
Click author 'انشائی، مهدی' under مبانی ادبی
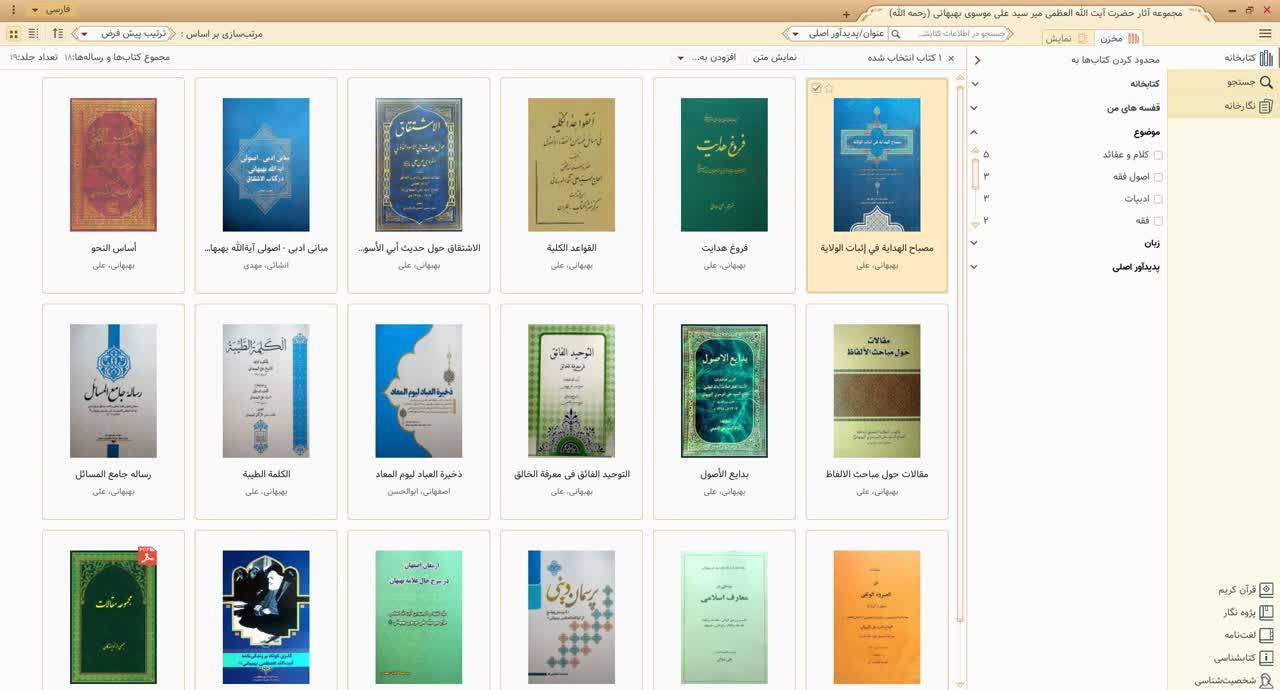coord(266,266)
